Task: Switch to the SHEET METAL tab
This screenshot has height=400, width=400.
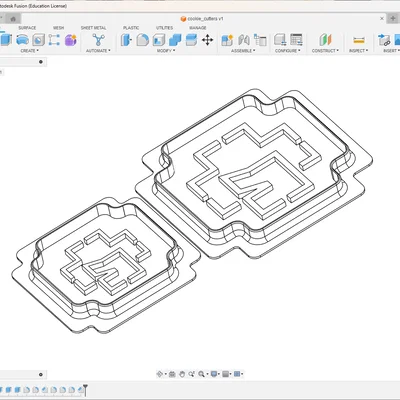Action: click(93, 28)
